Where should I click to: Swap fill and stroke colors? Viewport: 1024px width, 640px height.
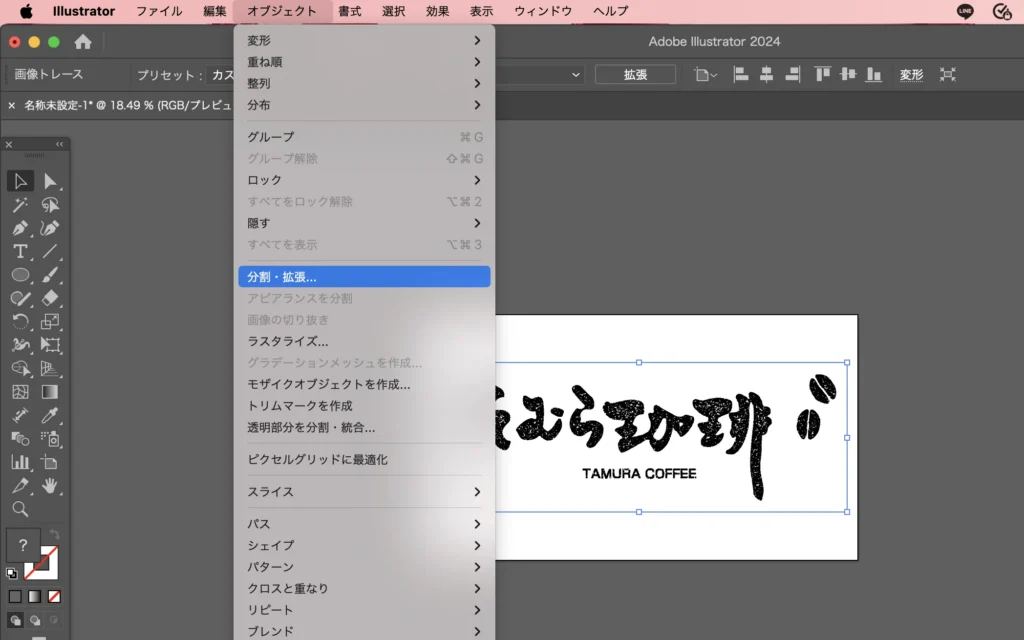coord(54,535)
